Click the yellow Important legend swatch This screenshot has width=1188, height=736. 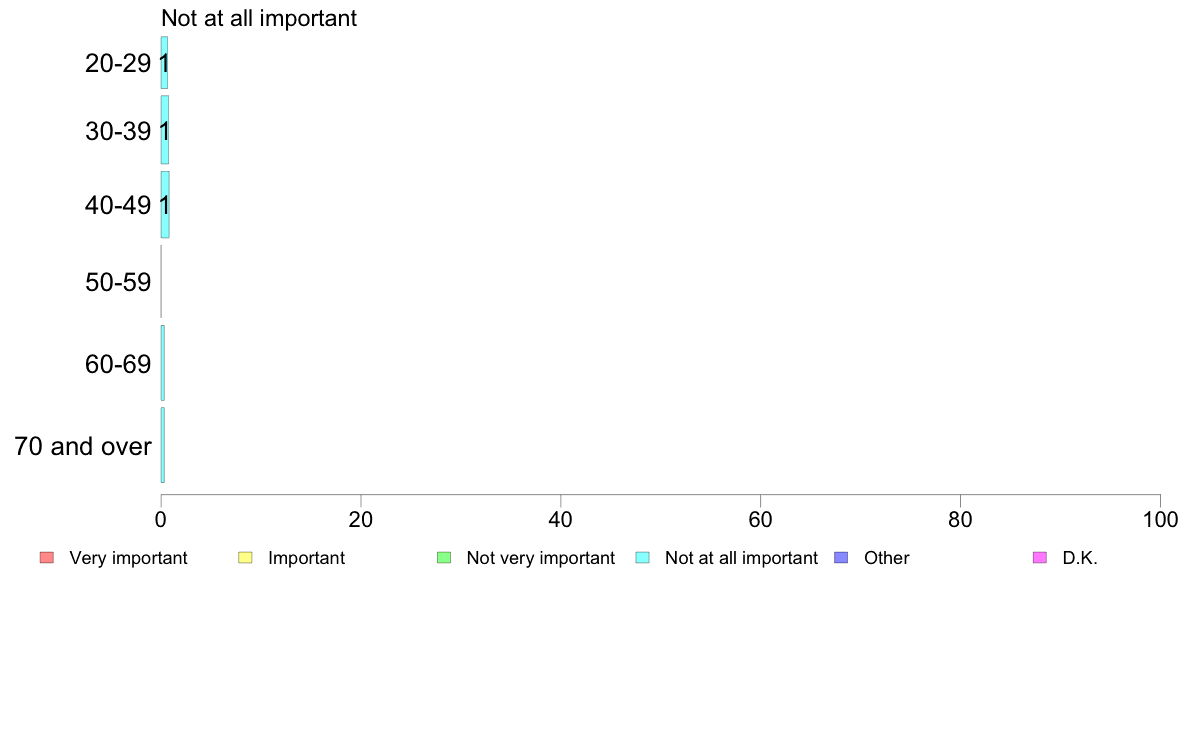(x=245, y=558)
